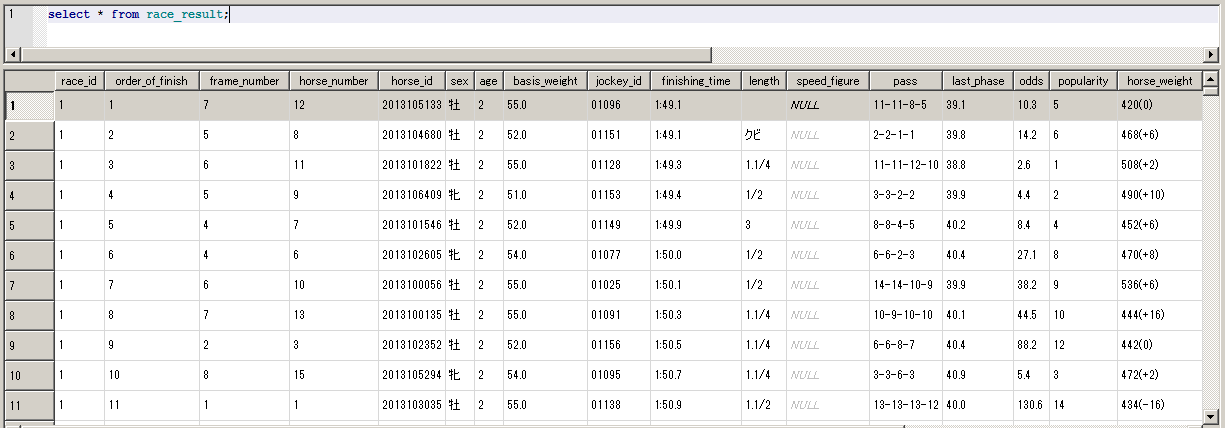Click horse_id cell 2013106409
The image size is (1225, 428).
pyautogui.click(x=411, y=195)
